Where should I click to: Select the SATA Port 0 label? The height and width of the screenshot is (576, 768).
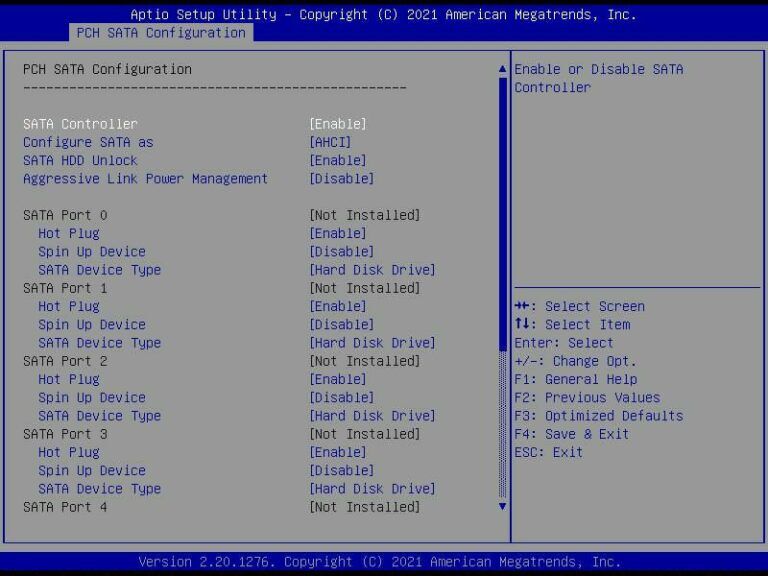(65, 216)
